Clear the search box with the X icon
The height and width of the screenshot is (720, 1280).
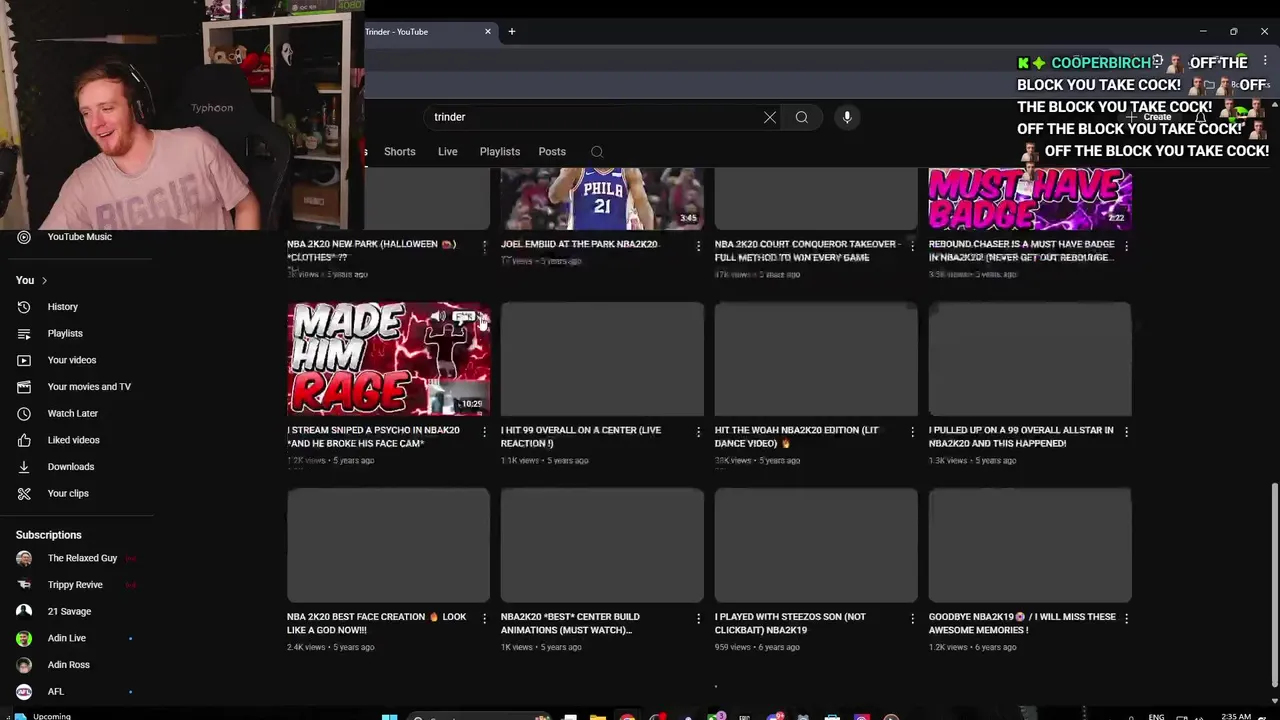(x=770, y=117)
